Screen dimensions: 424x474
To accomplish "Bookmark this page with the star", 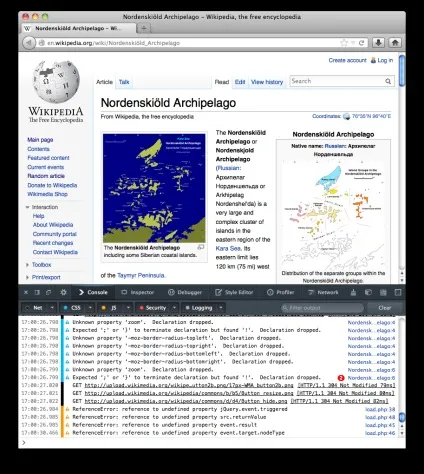I will pyautogui.click(x=344, y=43).
